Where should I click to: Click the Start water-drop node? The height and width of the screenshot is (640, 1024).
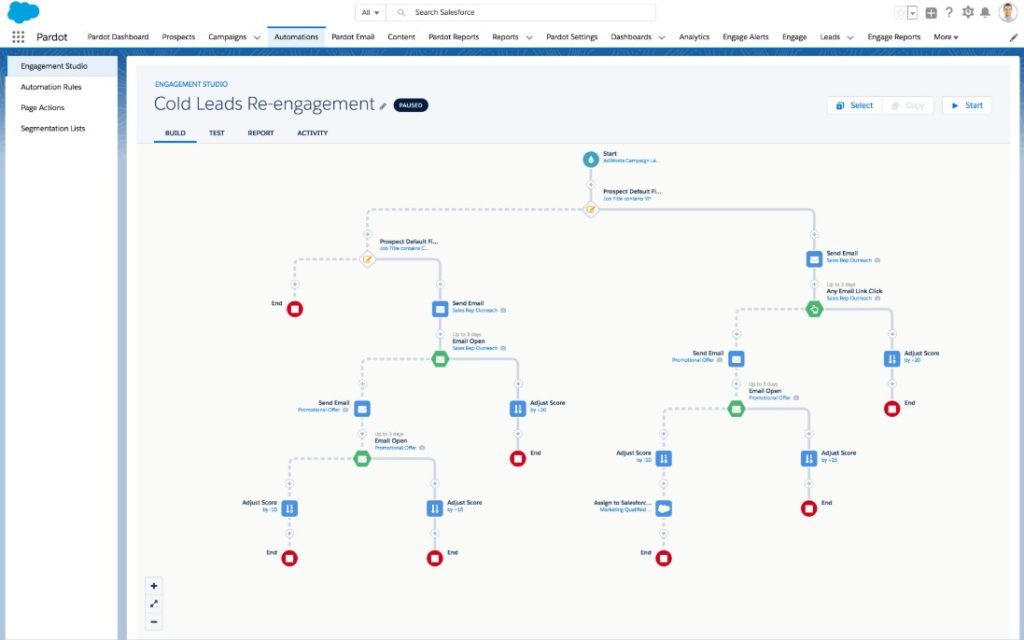pos(590,159)
